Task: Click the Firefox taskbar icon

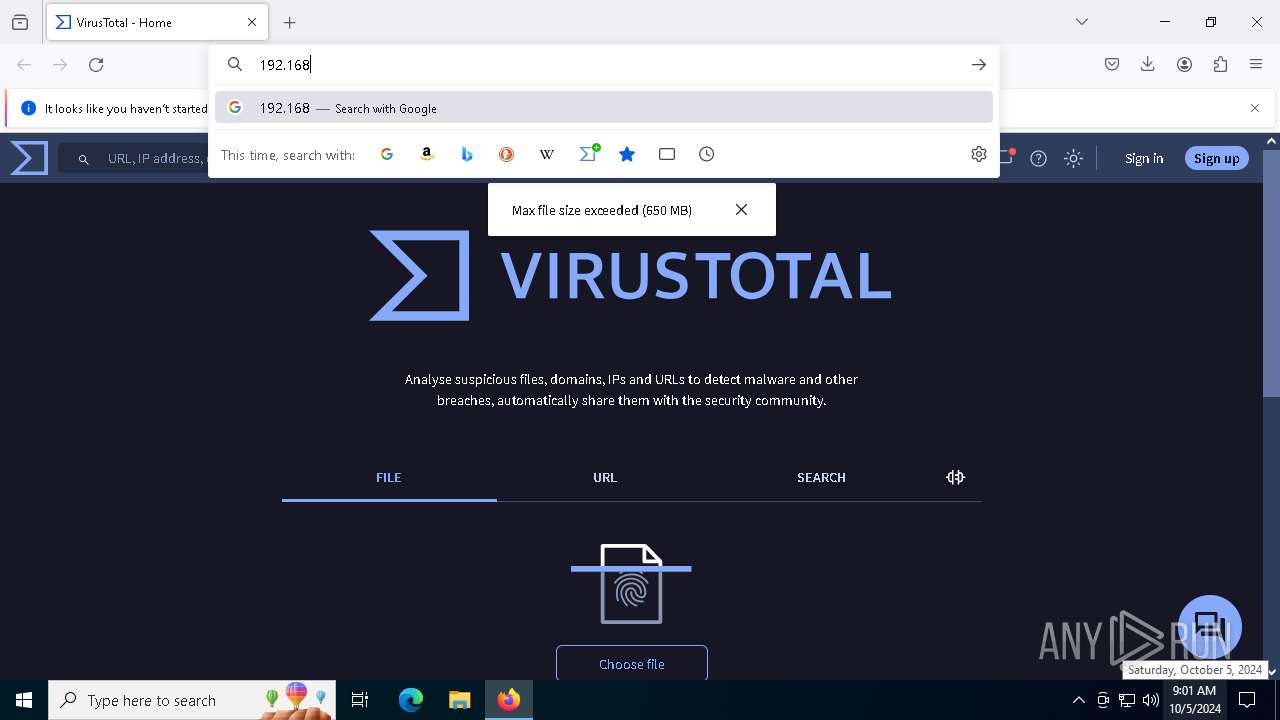Action: pyautogui.click(x=509, y=700)
